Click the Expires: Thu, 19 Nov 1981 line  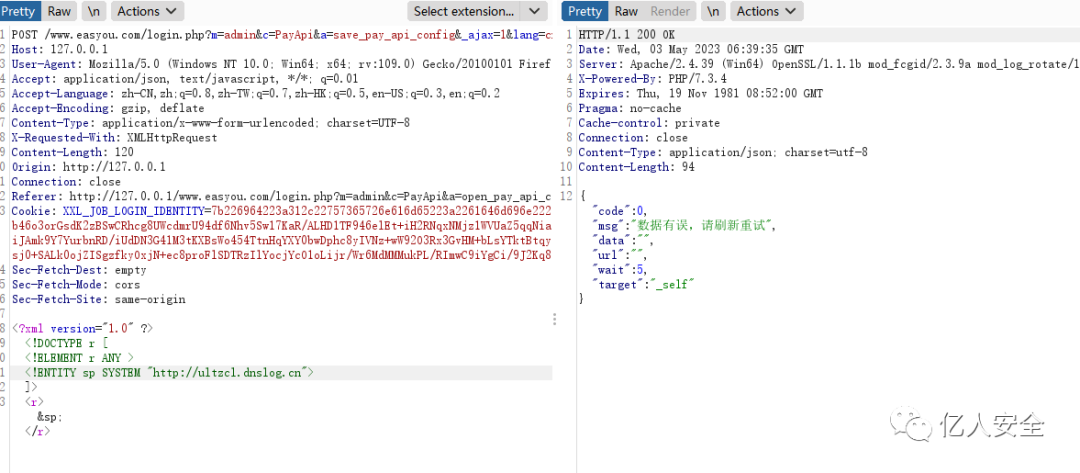[700, 94]
